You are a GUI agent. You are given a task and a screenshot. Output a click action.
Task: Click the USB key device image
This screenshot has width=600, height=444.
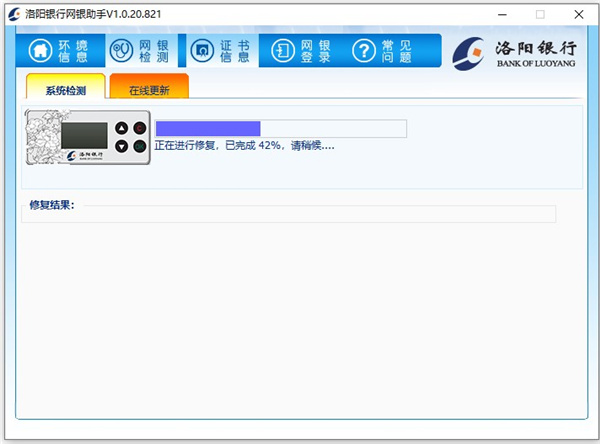click(88, 137)
